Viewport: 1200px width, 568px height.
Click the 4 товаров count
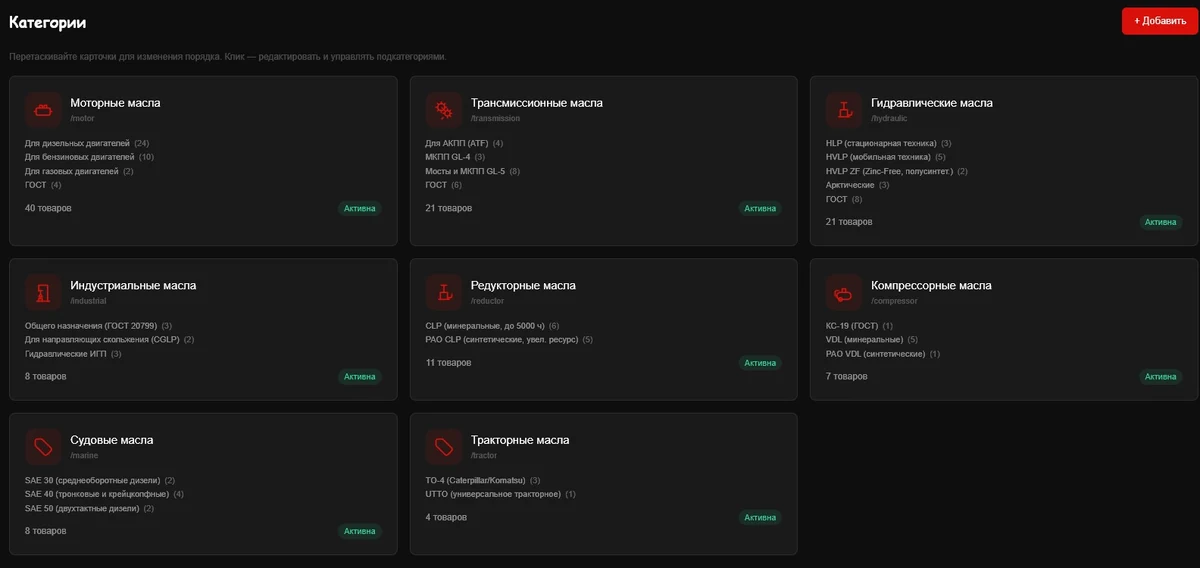click(446, 518)
